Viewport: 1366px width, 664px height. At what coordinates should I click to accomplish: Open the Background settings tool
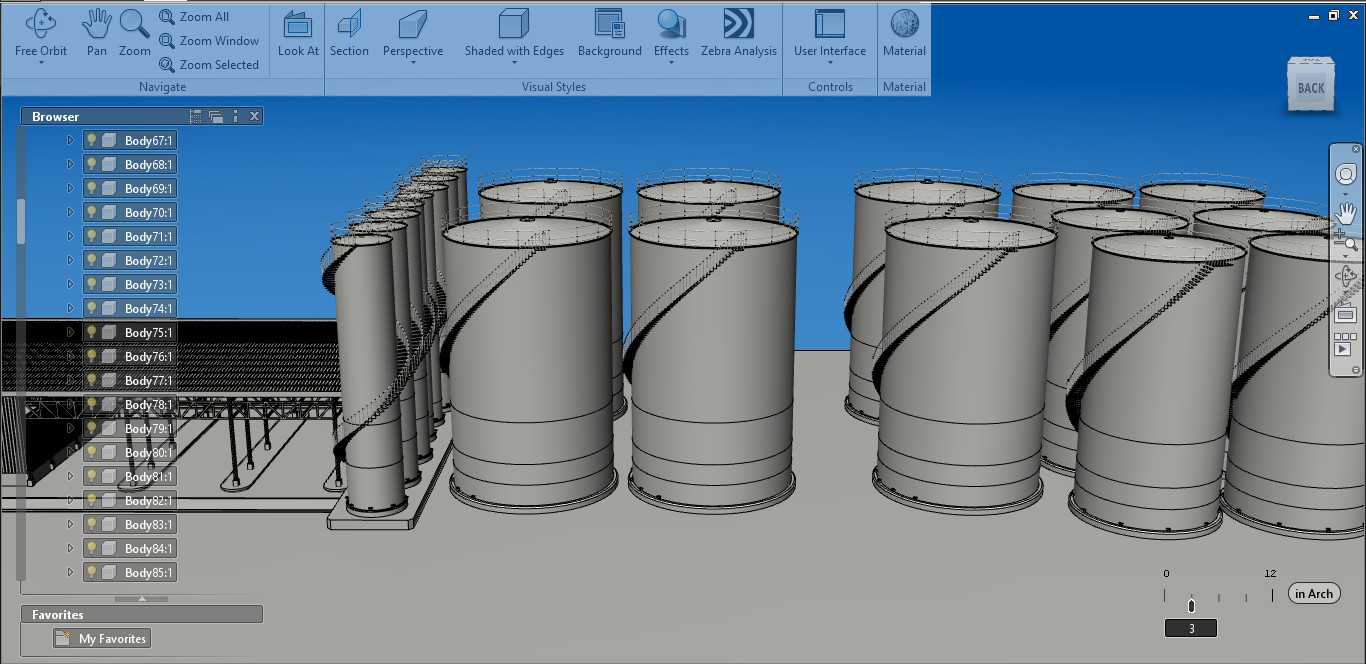click(x=609, y=32)
